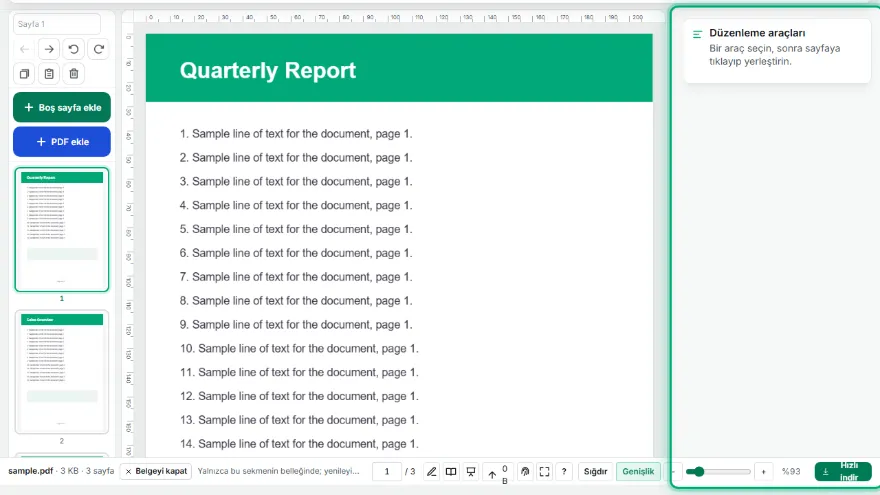
Task: Click the Hızlı indir download button
Action: coord(843,471)
